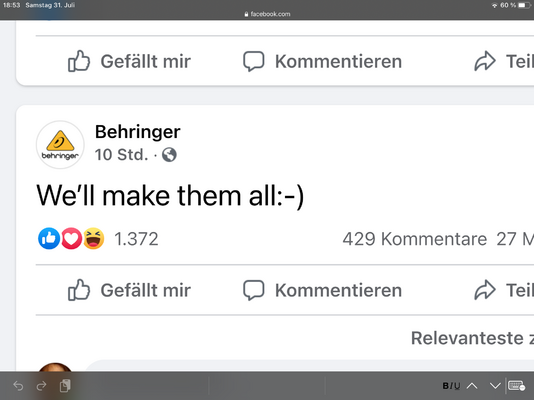
Task: Open the Behringer page name link
Action: (x=138, y=132)
